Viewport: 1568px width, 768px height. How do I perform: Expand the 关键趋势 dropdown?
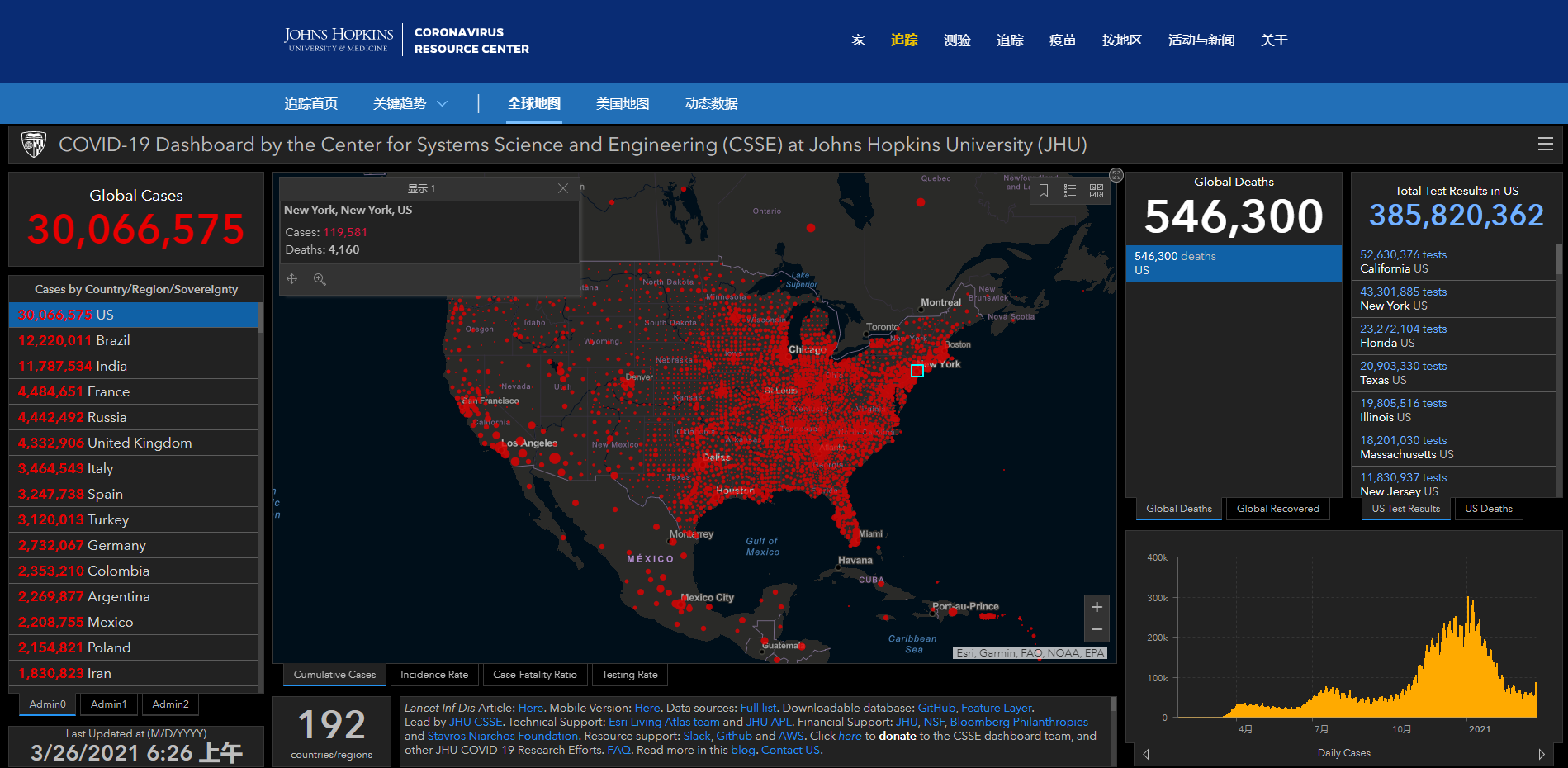click(410, 104)
